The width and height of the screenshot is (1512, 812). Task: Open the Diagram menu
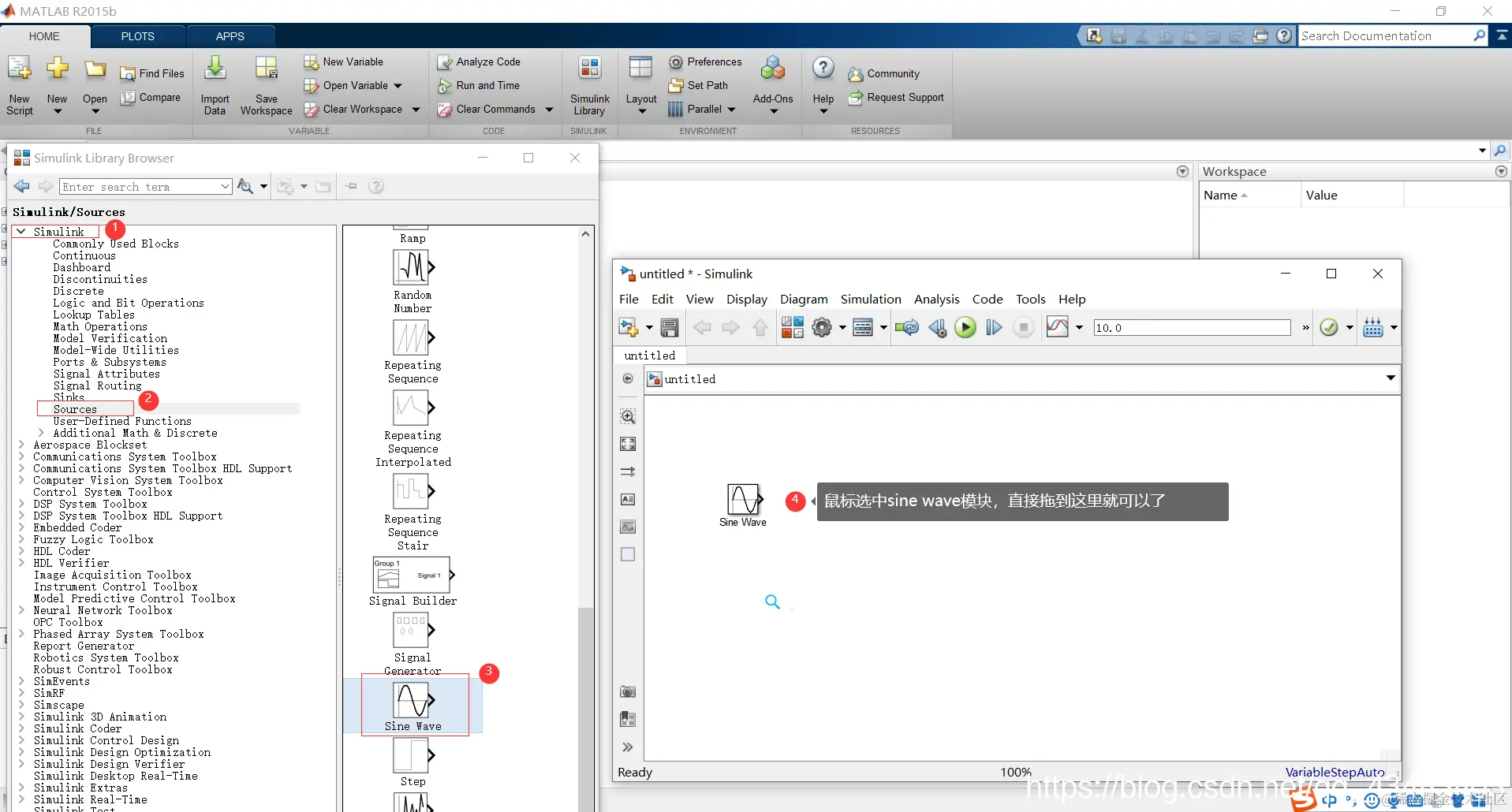coord(804,299)
